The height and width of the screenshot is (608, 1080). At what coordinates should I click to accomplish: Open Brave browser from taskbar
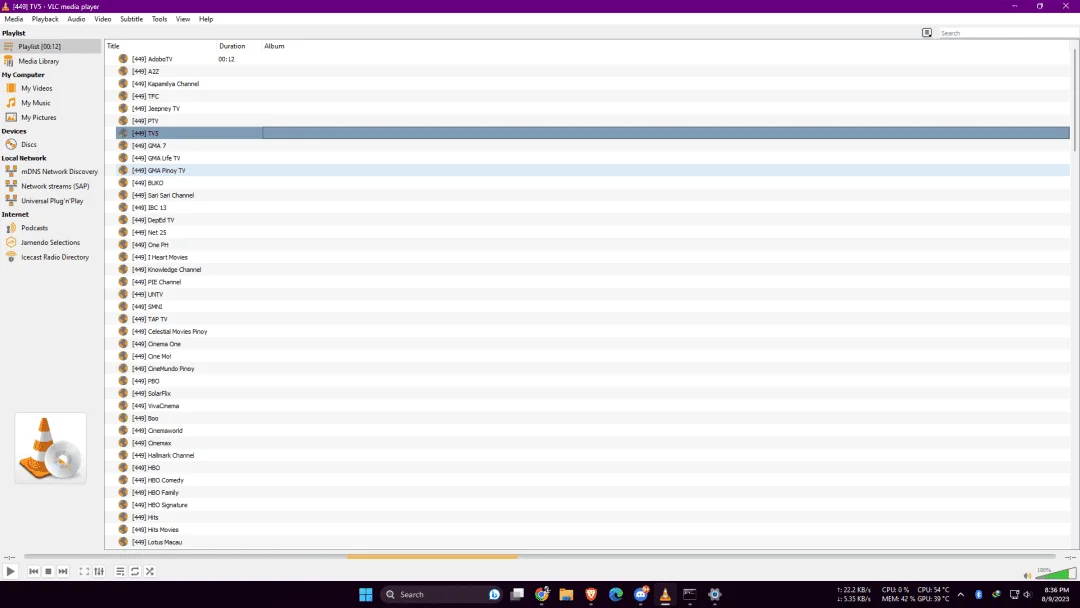click(591, 595)
